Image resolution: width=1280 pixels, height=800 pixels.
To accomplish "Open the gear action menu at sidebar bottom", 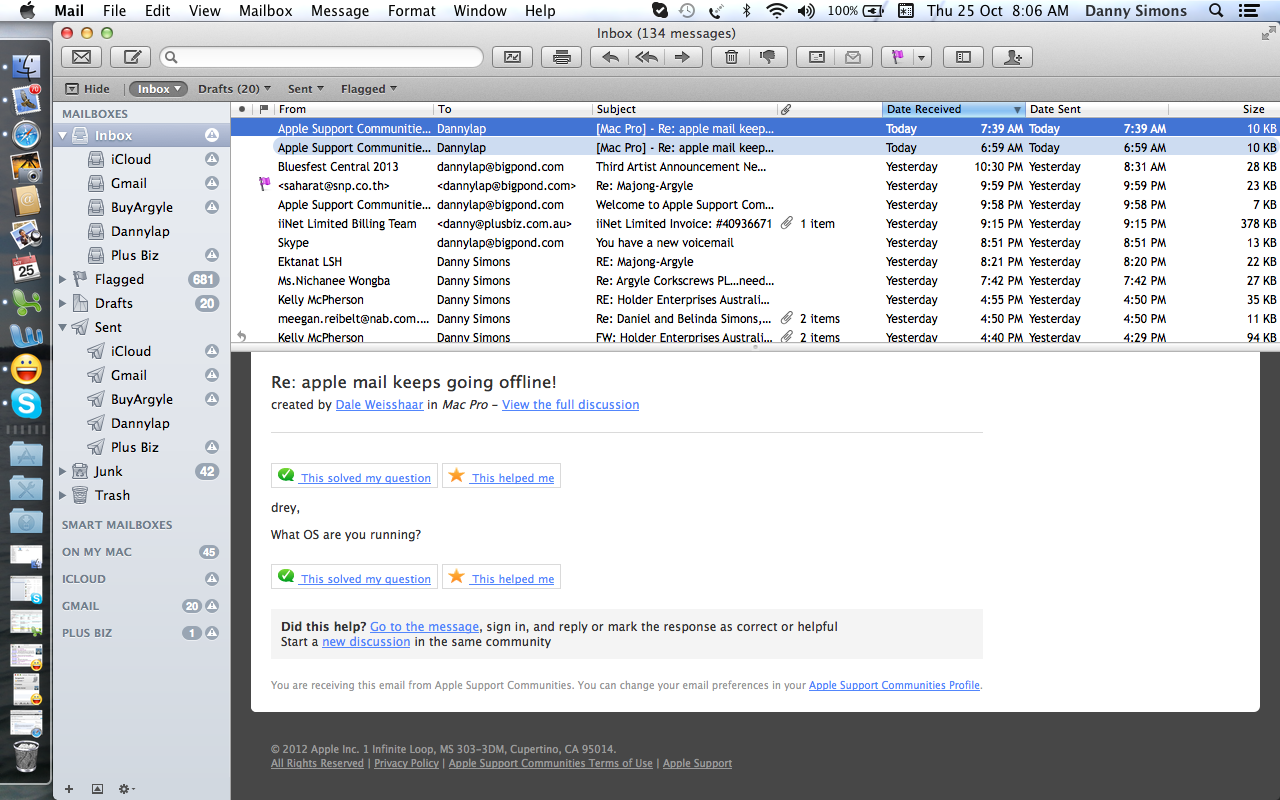I will pos(126,789).
